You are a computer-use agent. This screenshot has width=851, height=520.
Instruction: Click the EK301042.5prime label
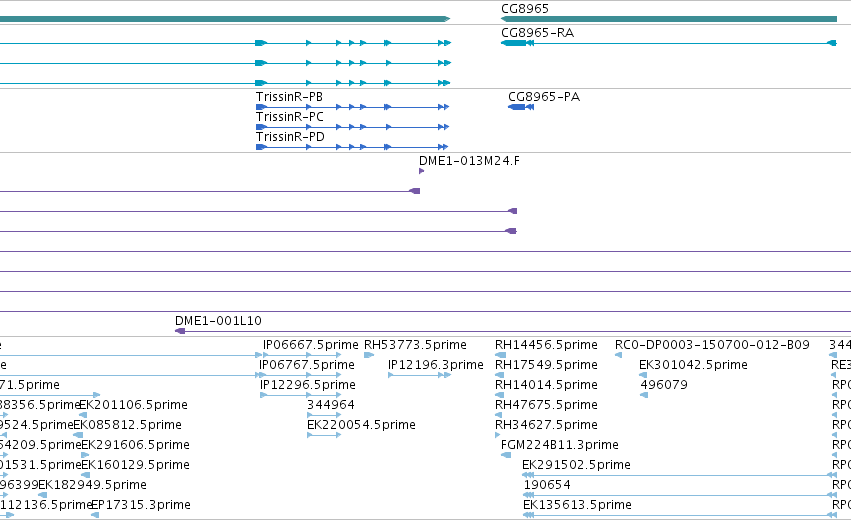tap(693, 365)
